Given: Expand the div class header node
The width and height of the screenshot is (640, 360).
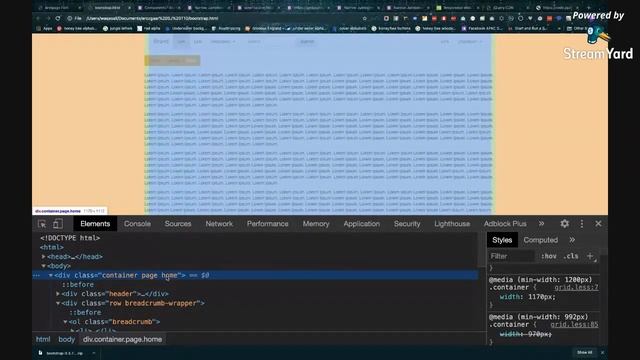Looking at the screenshot, I should coord(58,294).
